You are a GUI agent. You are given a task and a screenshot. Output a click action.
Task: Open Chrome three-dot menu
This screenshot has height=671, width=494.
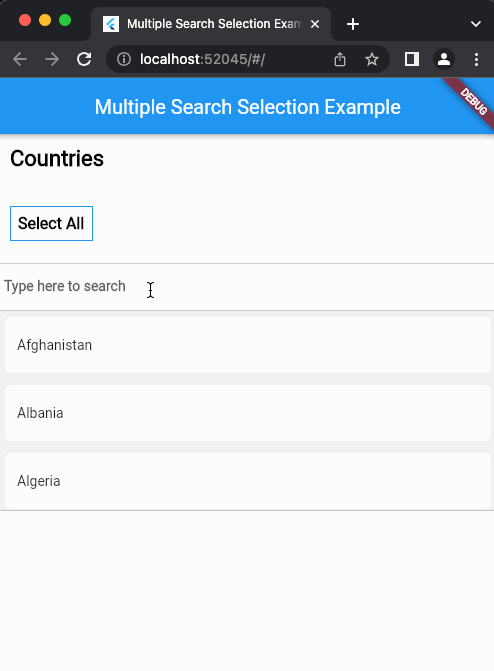[476, 59]
